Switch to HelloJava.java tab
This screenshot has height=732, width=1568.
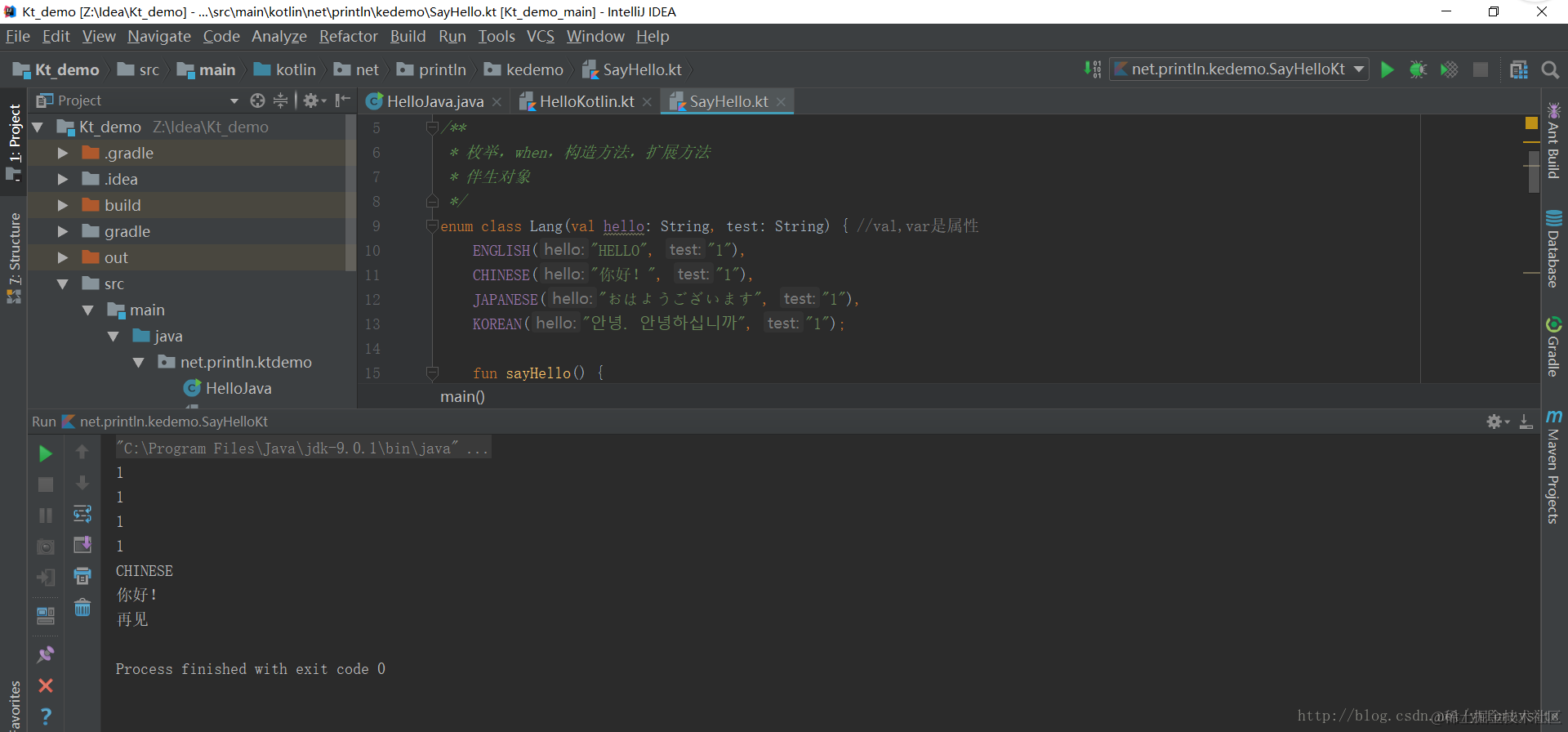(x=434, y=101)
